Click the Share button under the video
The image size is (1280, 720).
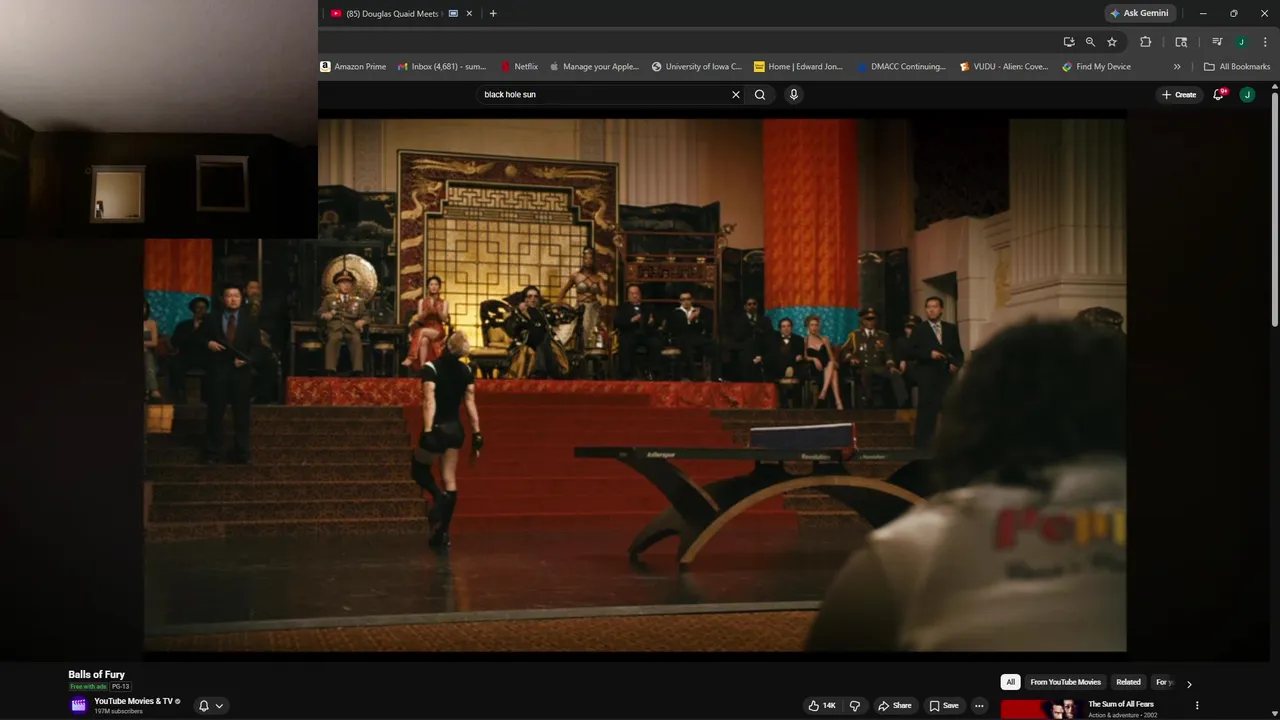[895, 706]
